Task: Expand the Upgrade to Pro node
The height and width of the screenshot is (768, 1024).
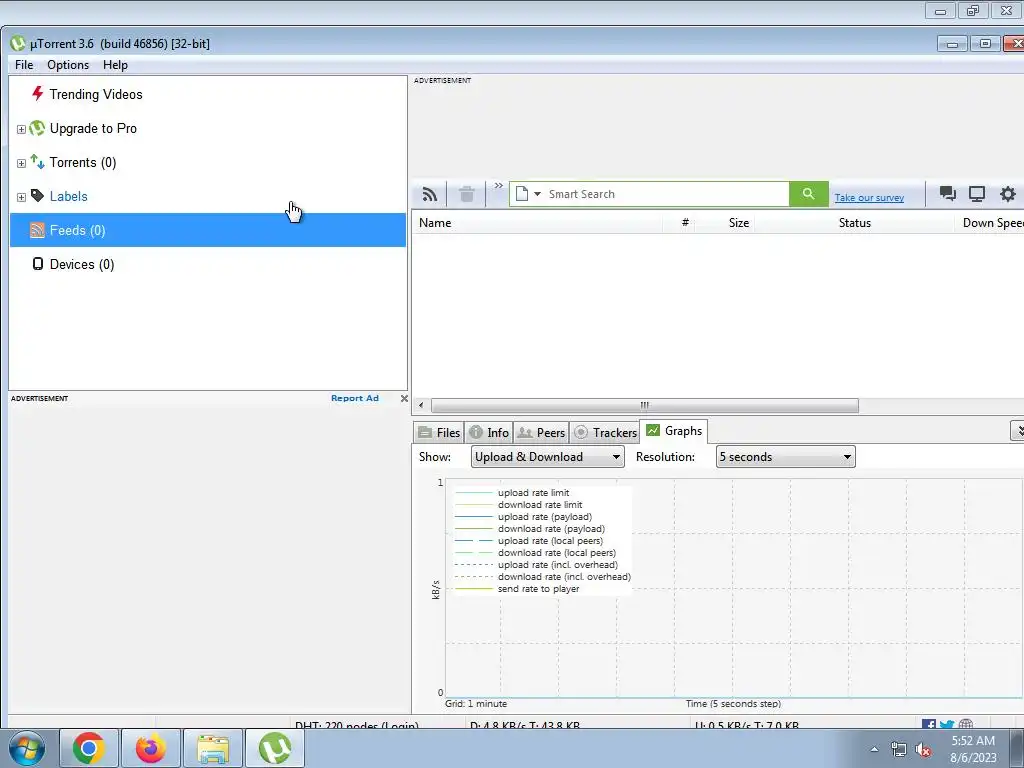Action: tap(21, 129)
